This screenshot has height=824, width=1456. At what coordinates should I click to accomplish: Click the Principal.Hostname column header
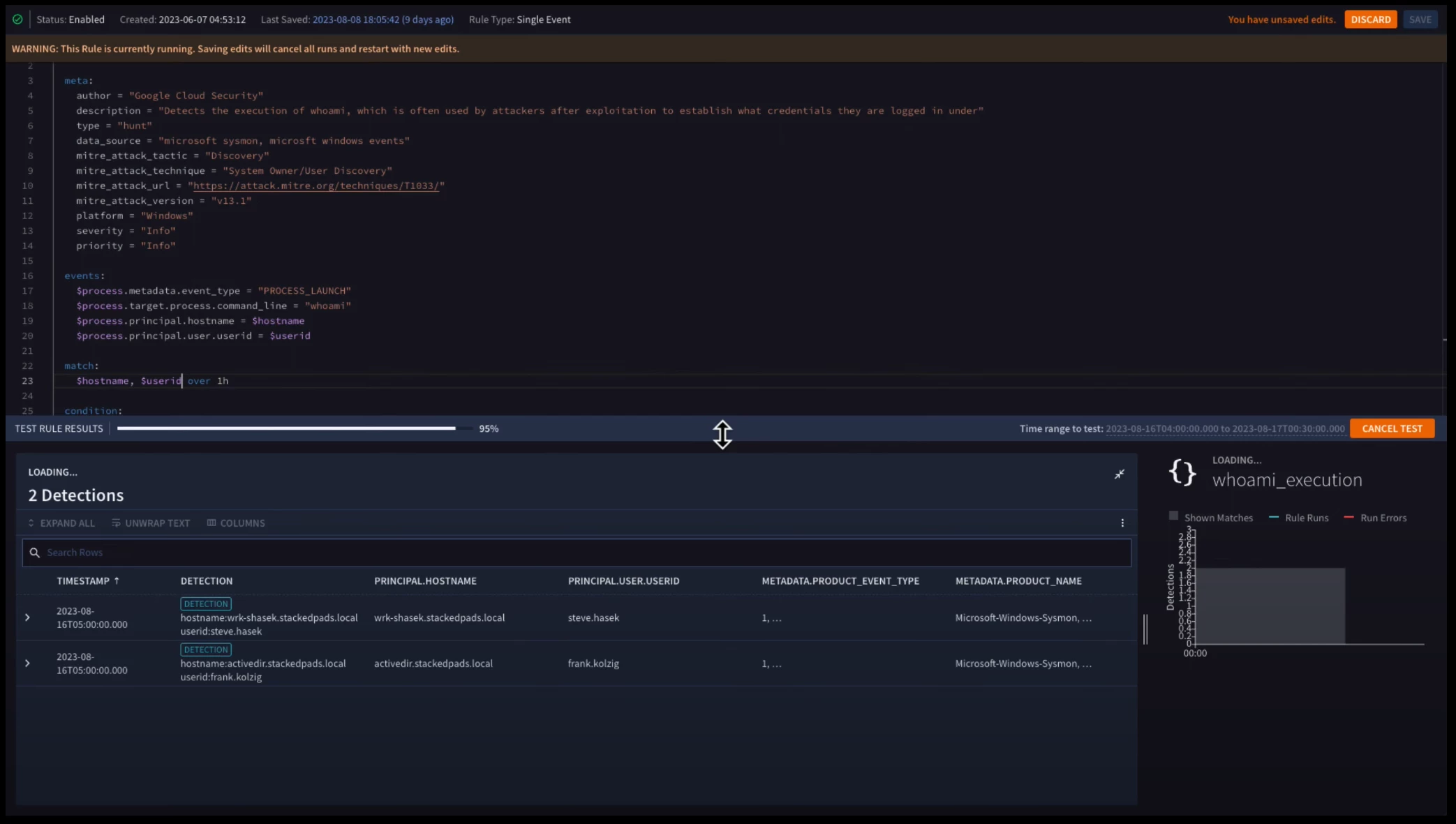point(425,581)
